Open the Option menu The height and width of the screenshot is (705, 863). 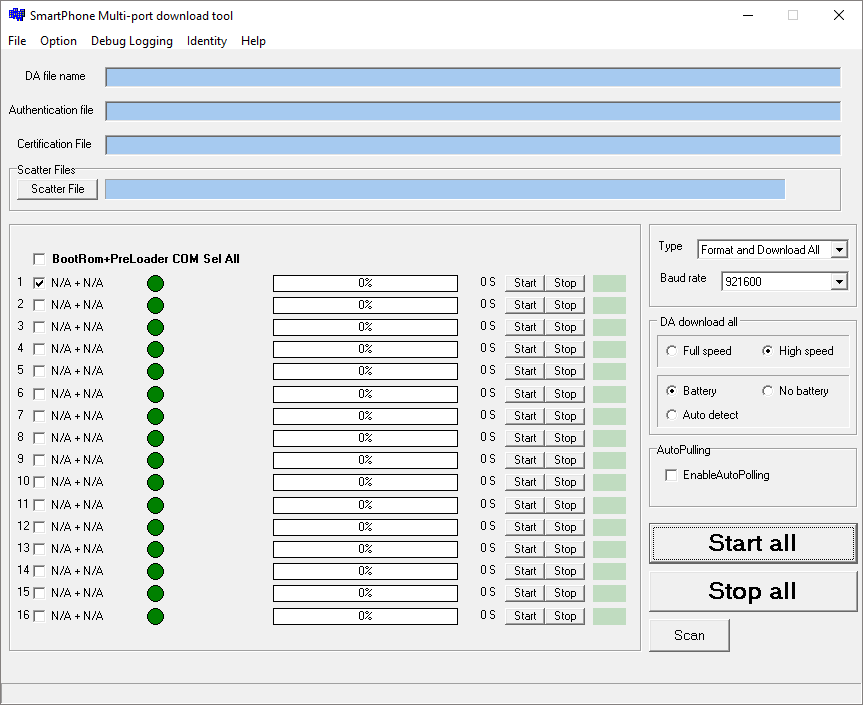tap(58, 41)
